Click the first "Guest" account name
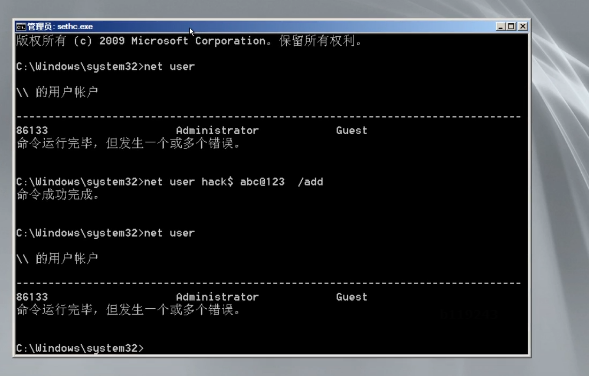Screen dimensions: 589x376 (x=352, y=131)
